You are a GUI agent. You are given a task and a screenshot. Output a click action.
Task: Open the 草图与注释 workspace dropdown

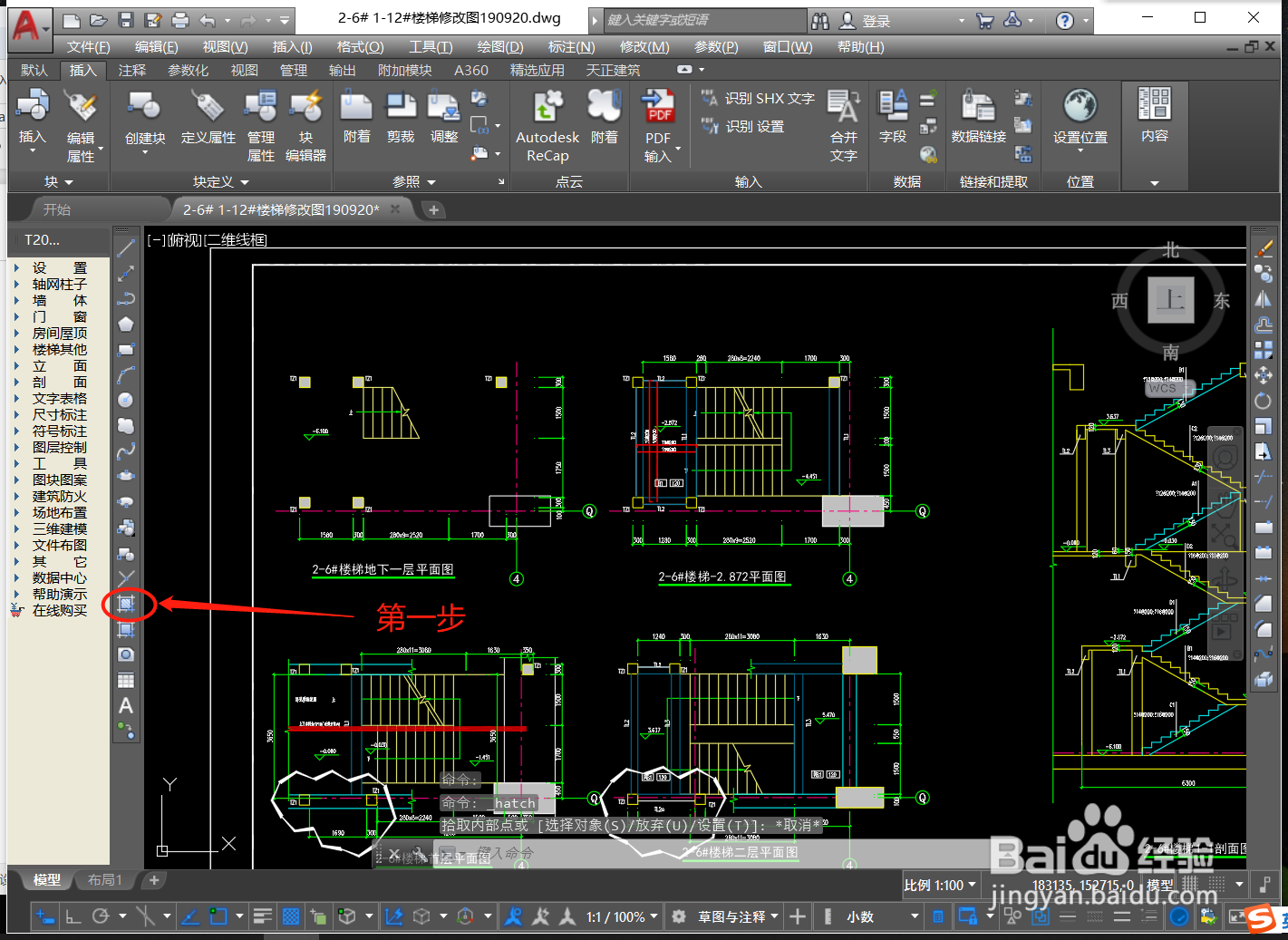coord(738,917)
